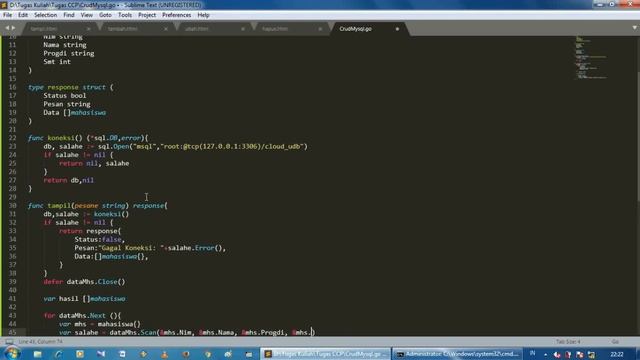Screen dimensions: 640x360
Task: Close the tampil.html tab
Action: click(89, 29)
